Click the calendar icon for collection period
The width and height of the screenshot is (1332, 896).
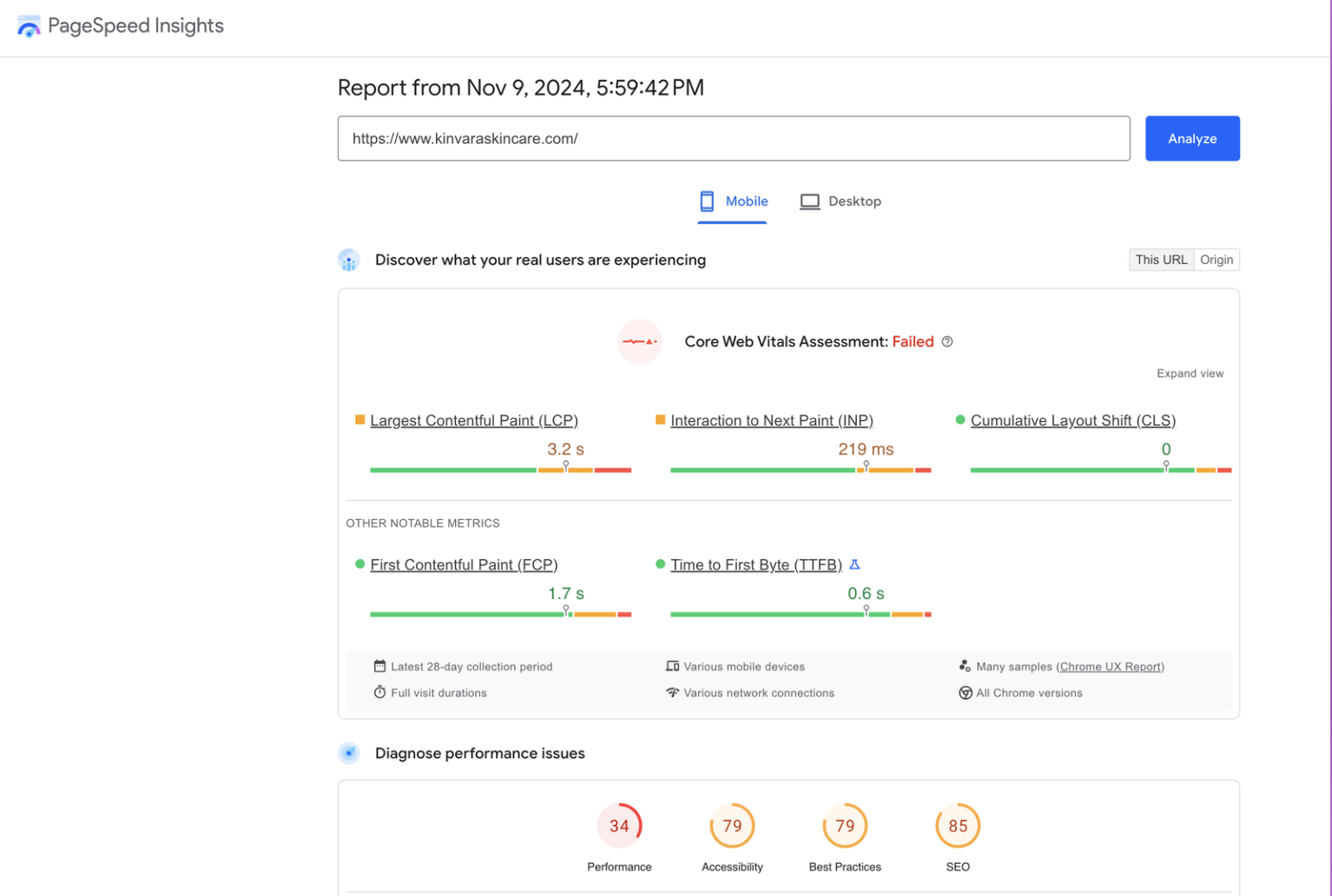[x=379, y=666]
